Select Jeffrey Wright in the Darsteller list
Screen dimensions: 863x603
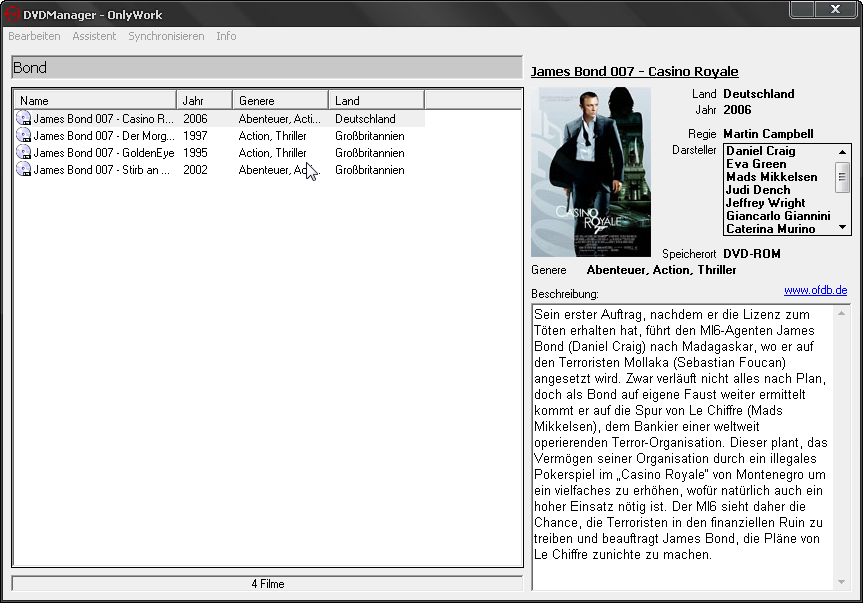[x=766, y=203]
